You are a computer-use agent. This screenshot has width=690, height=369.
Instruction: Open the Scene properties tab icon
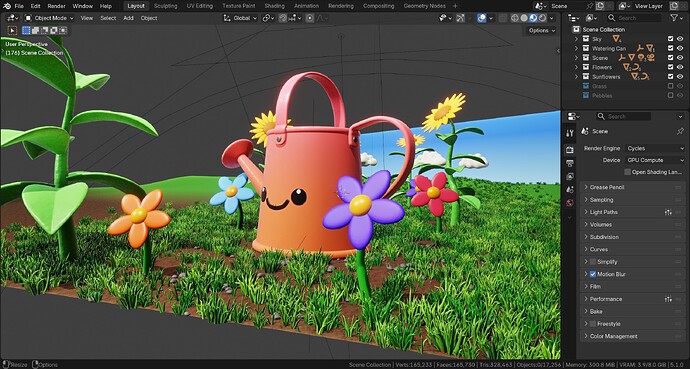570,190
